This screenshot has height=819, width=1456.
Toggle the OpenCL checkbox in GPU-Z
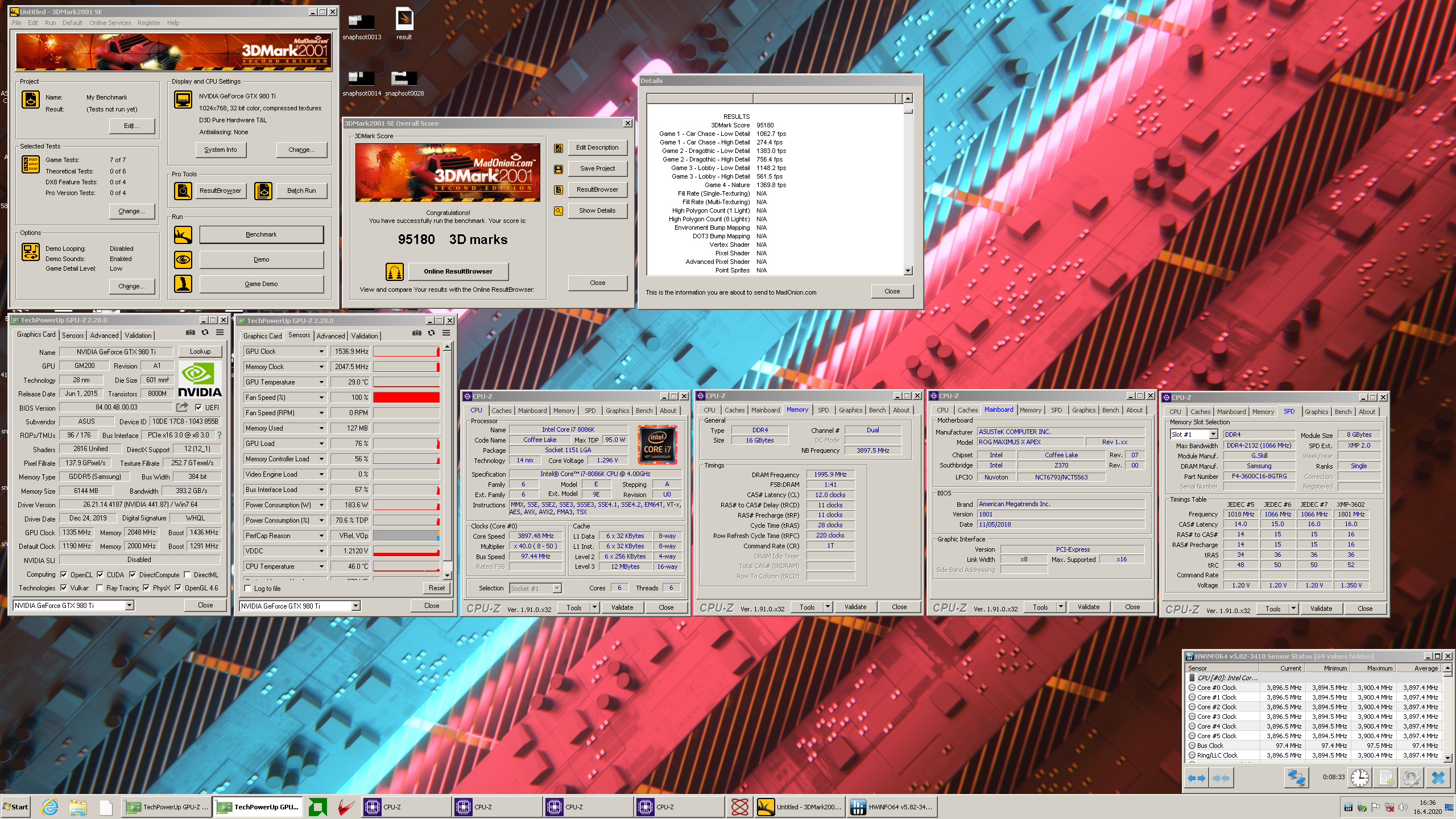point(64,575)
